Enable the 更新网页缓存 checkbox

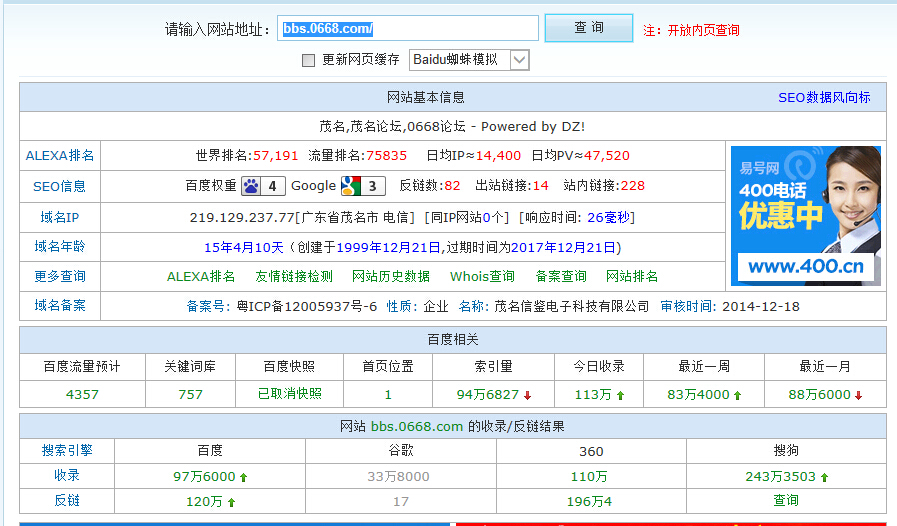coord(309,60)
